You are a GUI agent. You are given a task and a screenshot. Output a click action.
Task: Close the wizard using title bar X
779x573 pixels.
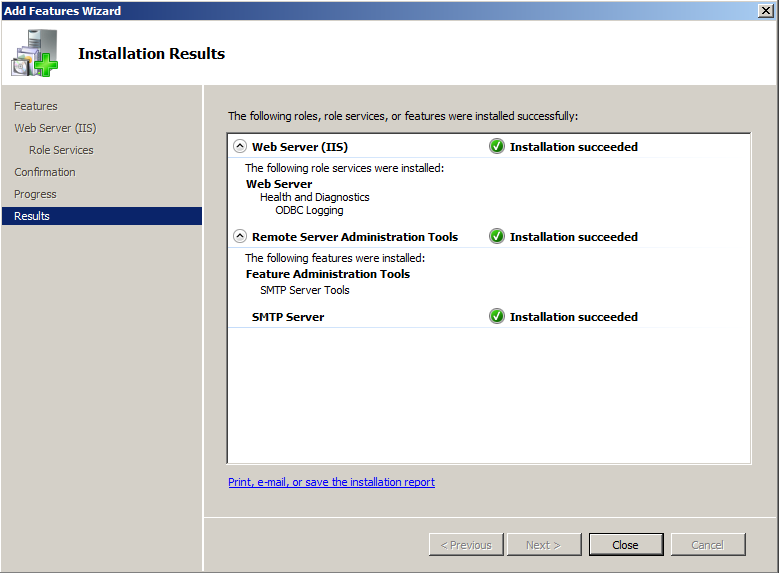pyautogui.click(x=766, y=10)
